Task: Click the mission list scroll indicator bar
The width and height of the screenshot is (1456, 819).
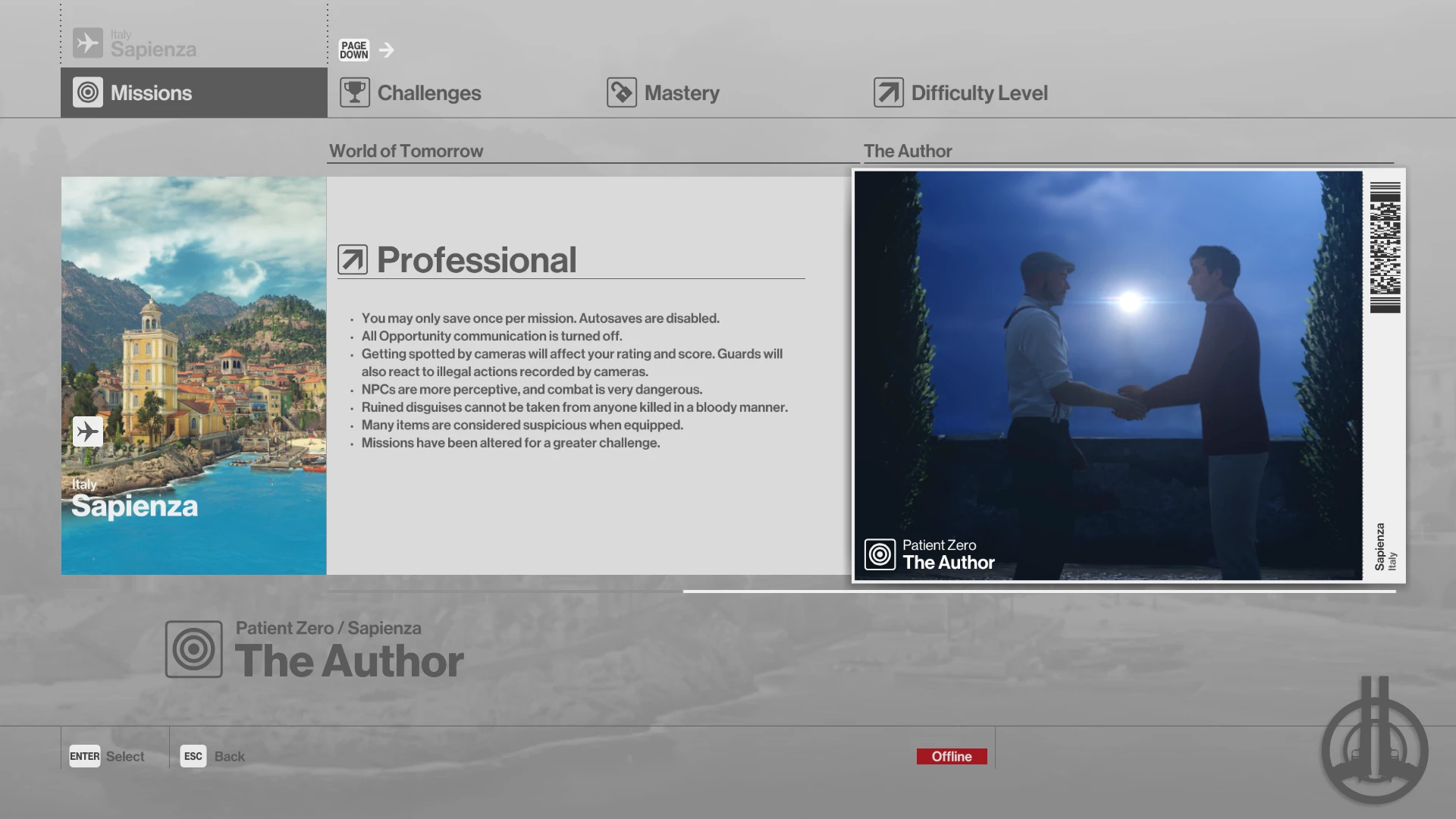Action: point(1039,591)
